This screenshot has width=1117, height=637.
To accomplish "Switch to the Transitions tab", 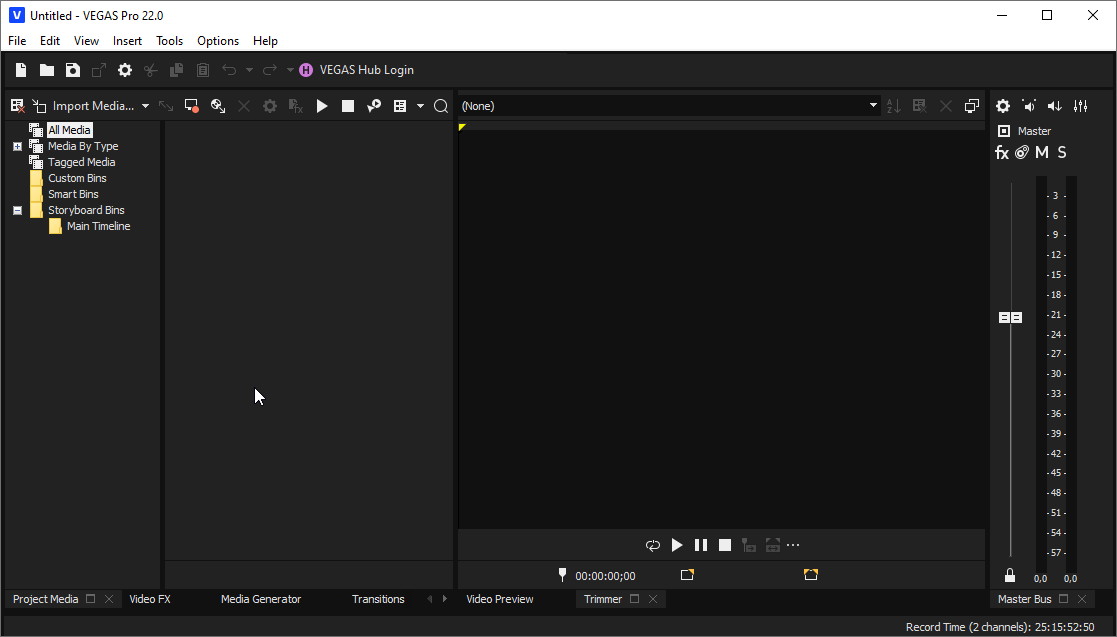I will [378, 599].
